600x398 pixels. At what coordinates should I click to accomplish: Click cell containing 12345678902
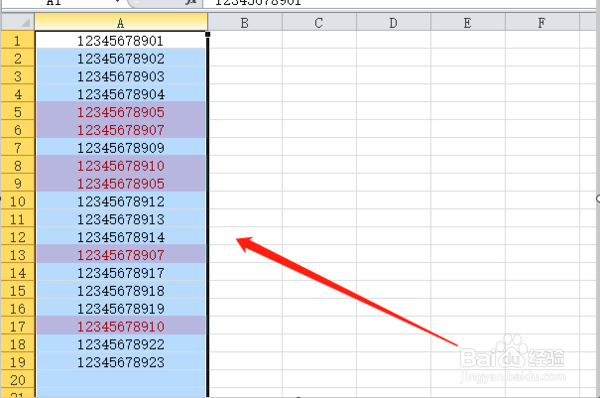(x=121, y=58)
